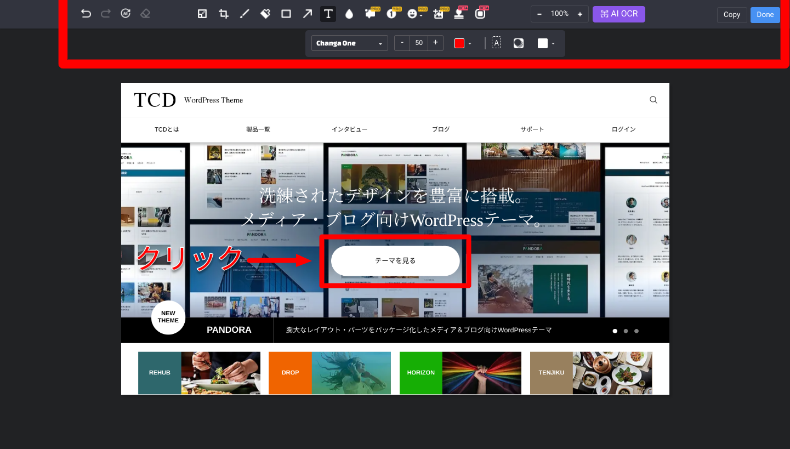790x449 pixels.
Task: Click the テーマを見る button
Action: pos(396,261)
